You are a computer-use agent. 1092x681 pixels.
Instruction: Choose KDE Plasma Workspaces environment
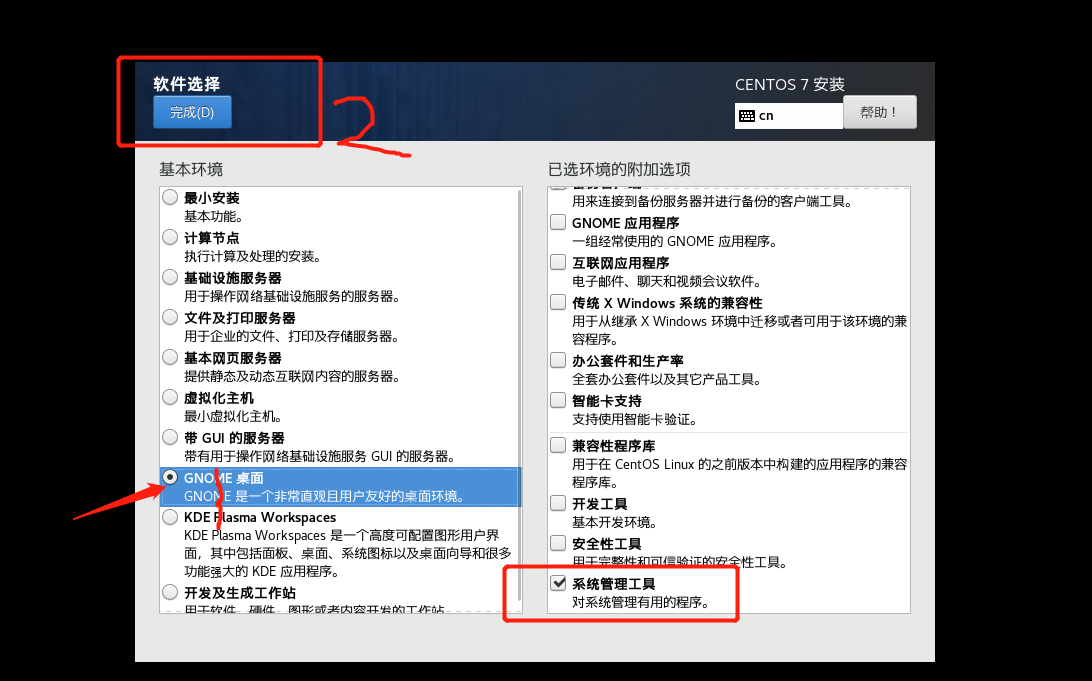(x=170, y=517)
